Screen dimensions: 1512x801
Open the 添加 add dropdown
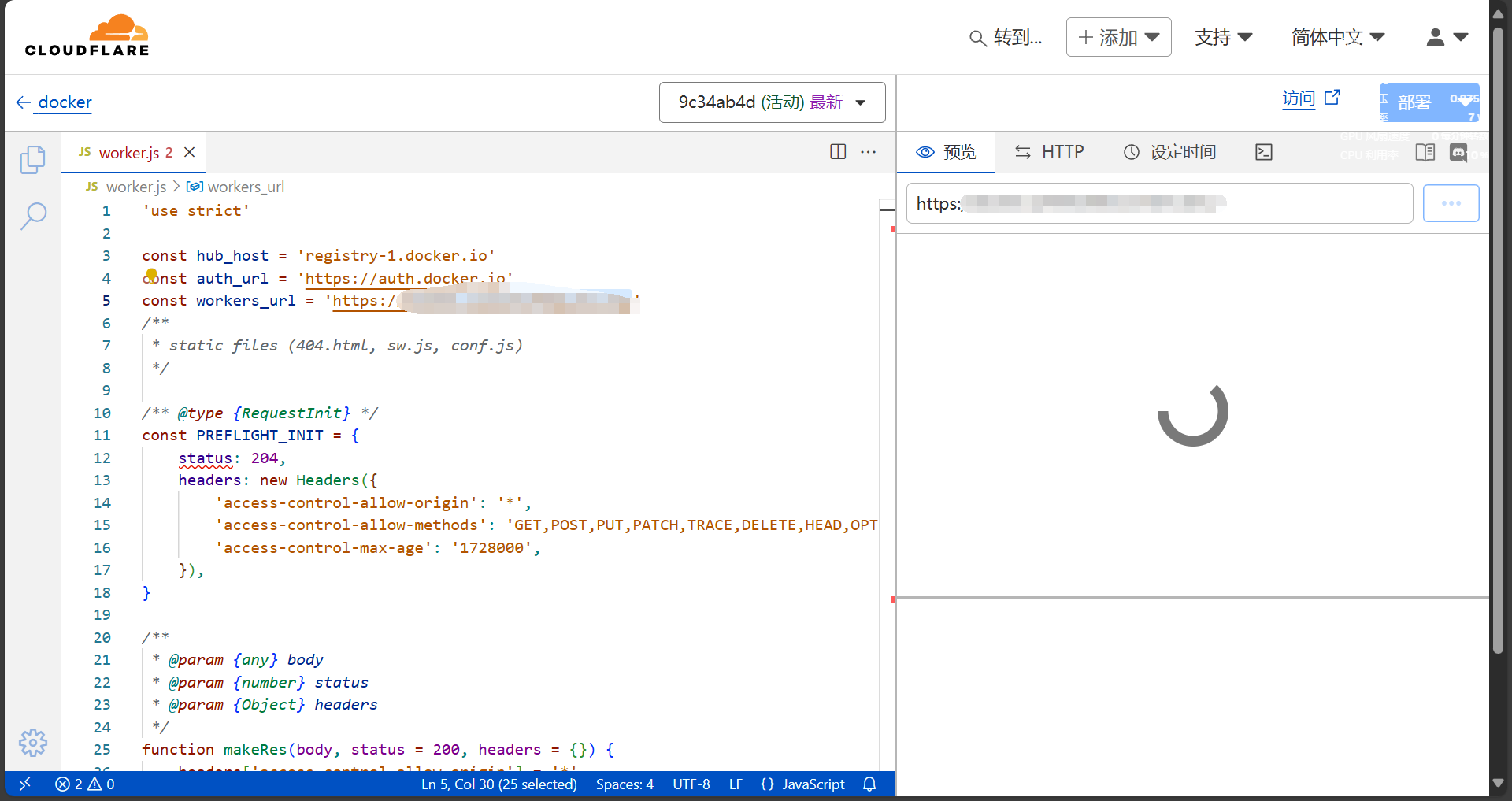click(x=1118, y=37)
